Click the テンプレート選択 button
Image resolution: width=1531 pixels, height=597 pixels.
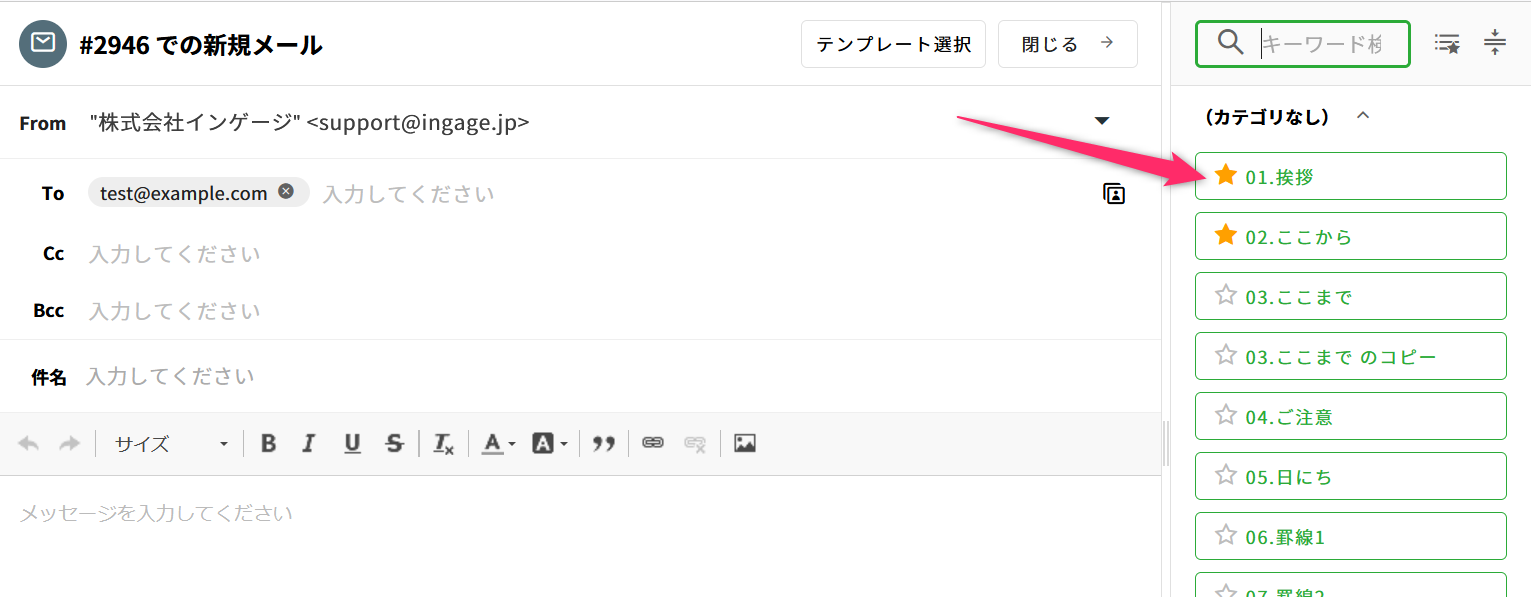[893, 45]
